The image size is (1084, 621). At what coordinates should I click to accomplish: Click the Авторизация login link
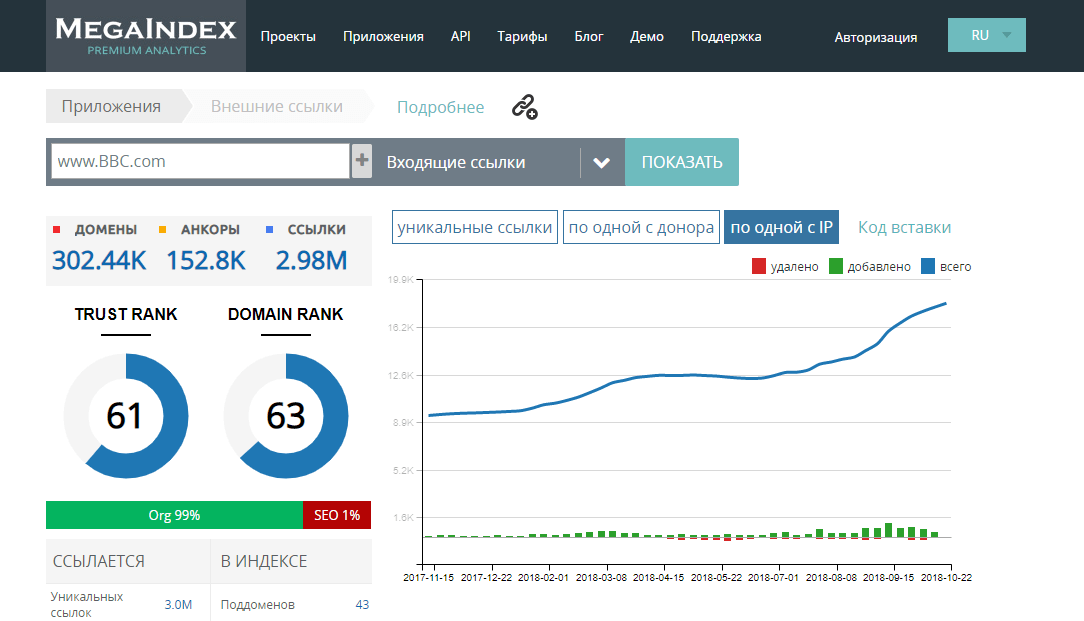click(876, 37)
